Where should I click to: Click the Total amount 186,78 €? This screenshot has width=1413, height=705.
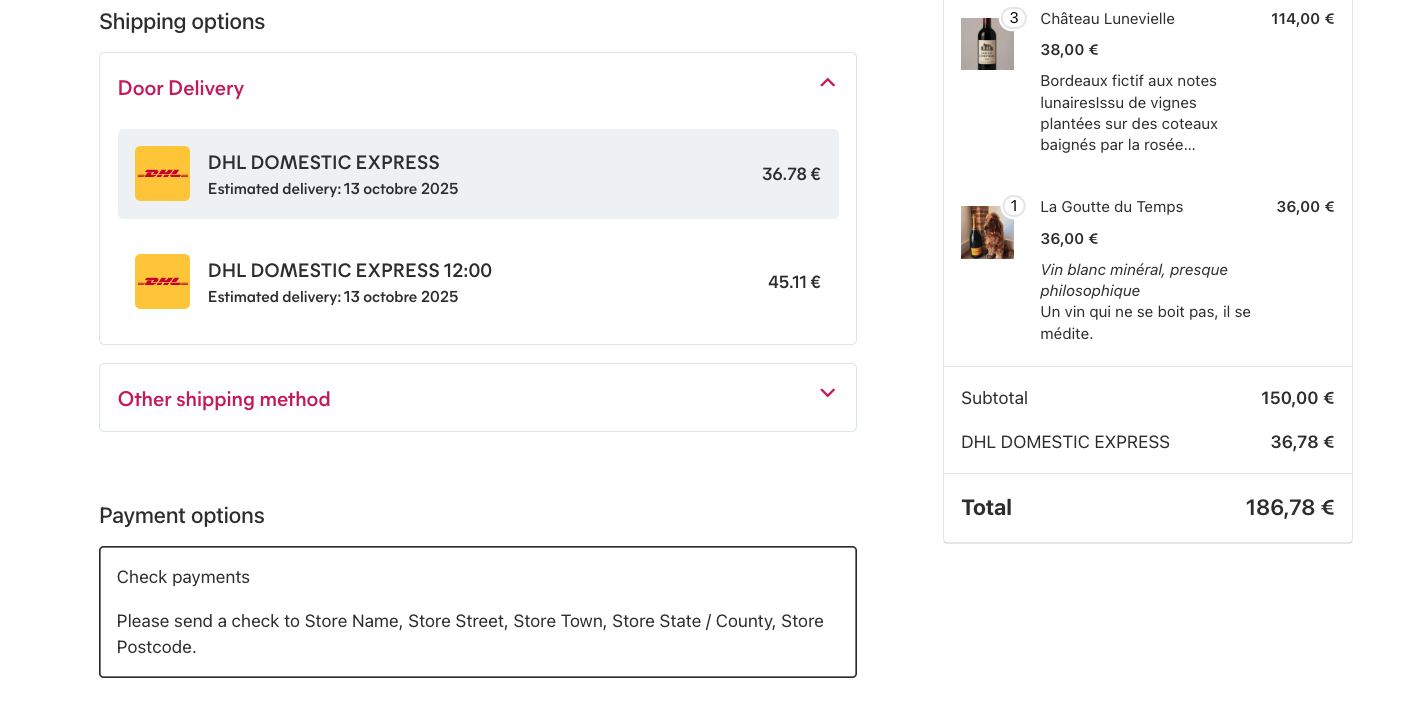[x=1289, y=508]
